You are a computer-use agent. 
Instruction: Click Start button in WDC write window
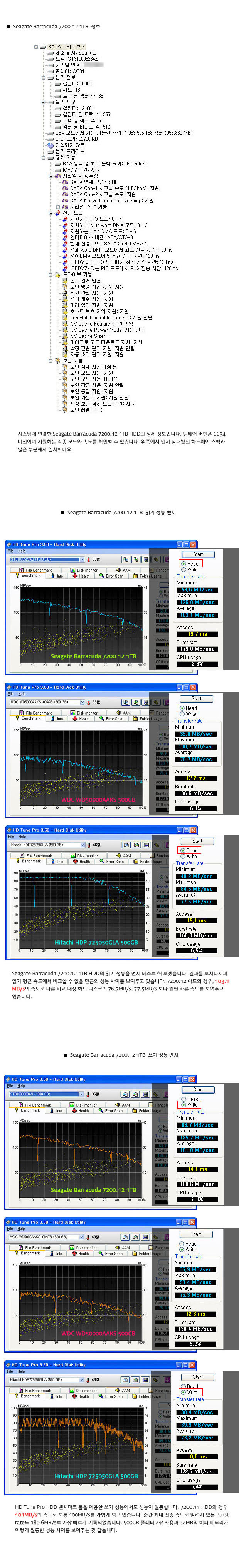(x=196, y=1234)
